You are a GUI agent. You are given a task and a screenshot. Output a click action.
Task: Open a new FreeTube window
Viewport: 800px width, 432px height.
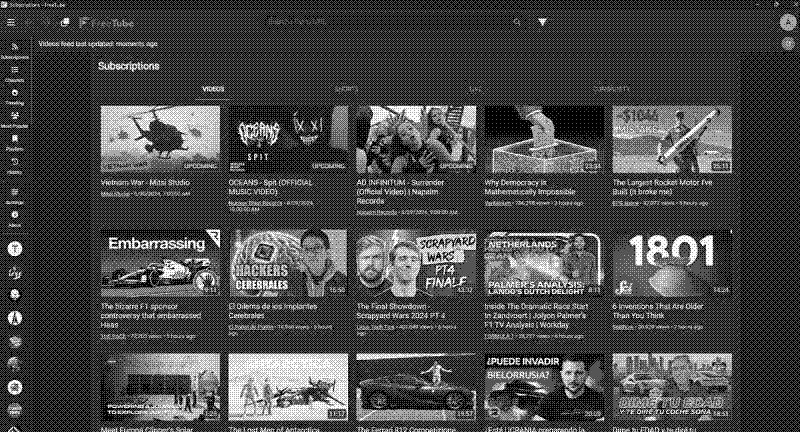65,22
